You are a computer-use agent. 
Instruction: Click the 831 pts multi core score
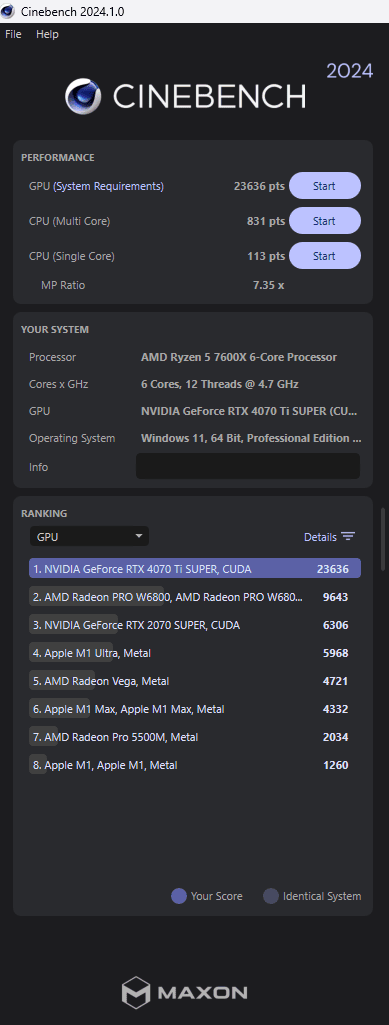(266, 221)
